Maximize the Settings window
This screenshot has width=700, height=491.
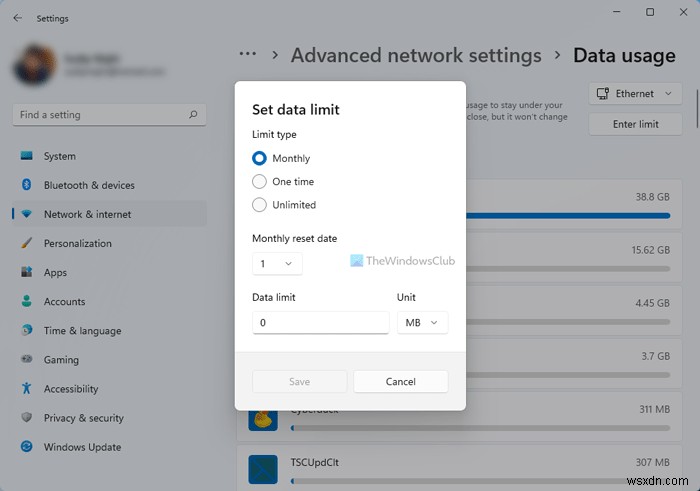click(x=650, y=12)
